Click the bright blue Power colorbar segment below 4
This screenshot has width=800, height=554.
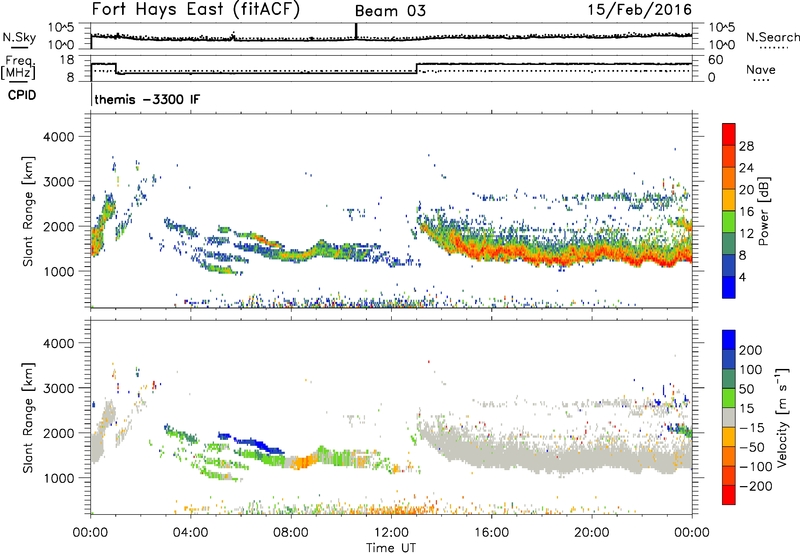coord(729,287)
